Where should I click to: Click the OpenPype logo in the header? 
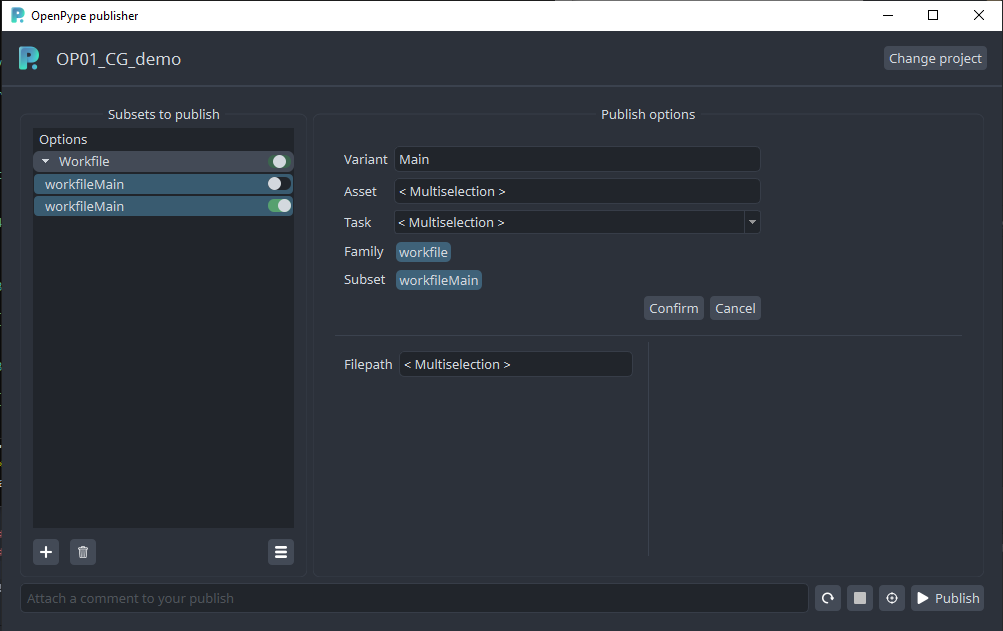[28, 58]
